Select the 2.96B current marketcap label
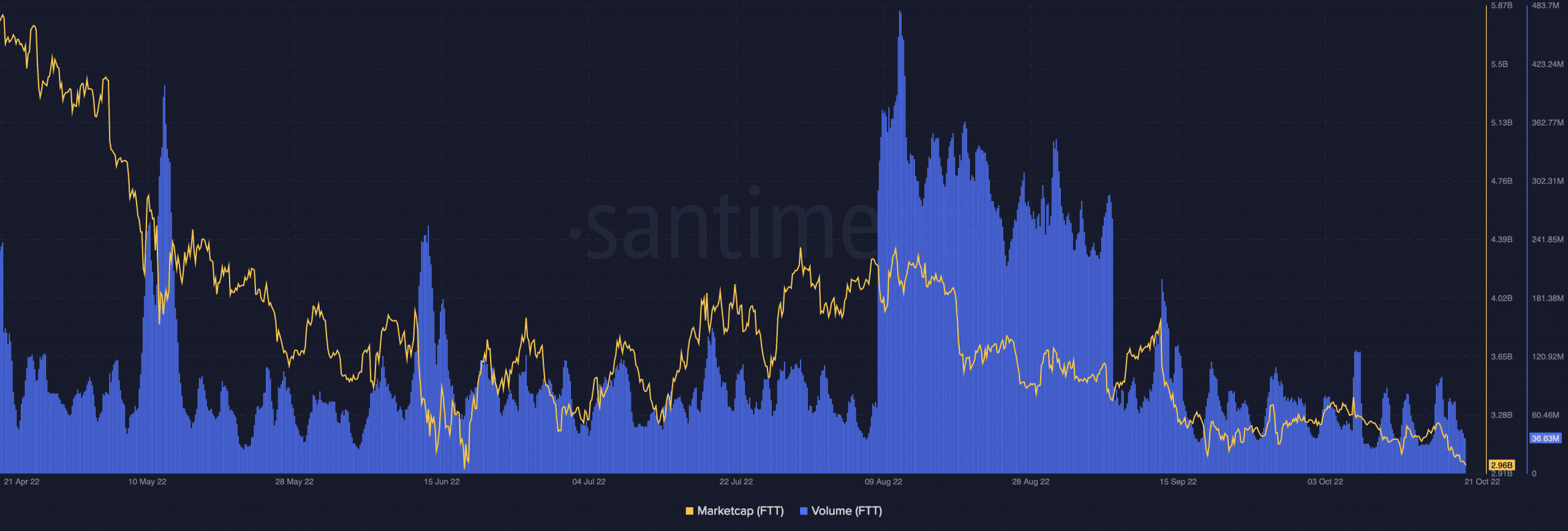Viewport: 1568px width, 531px height. coord(1501,465)
